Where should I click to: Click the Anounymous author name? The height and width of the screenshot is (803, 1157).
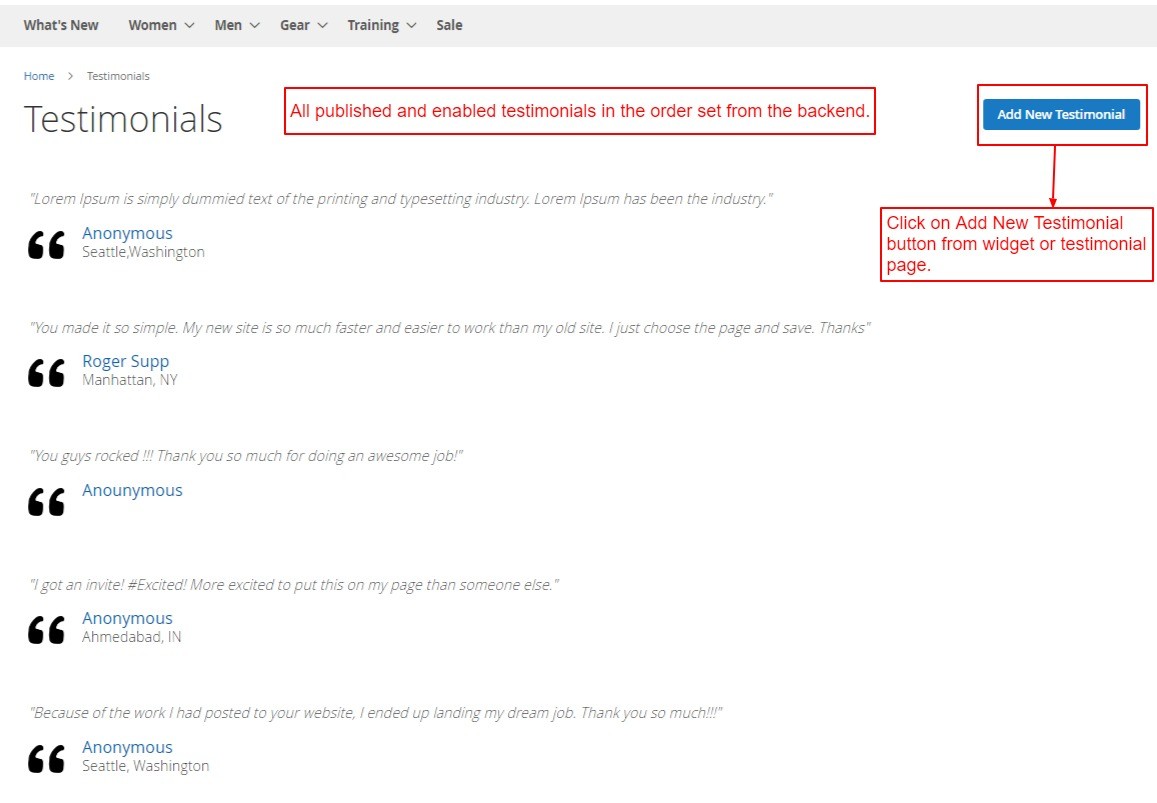coord(132,490)
